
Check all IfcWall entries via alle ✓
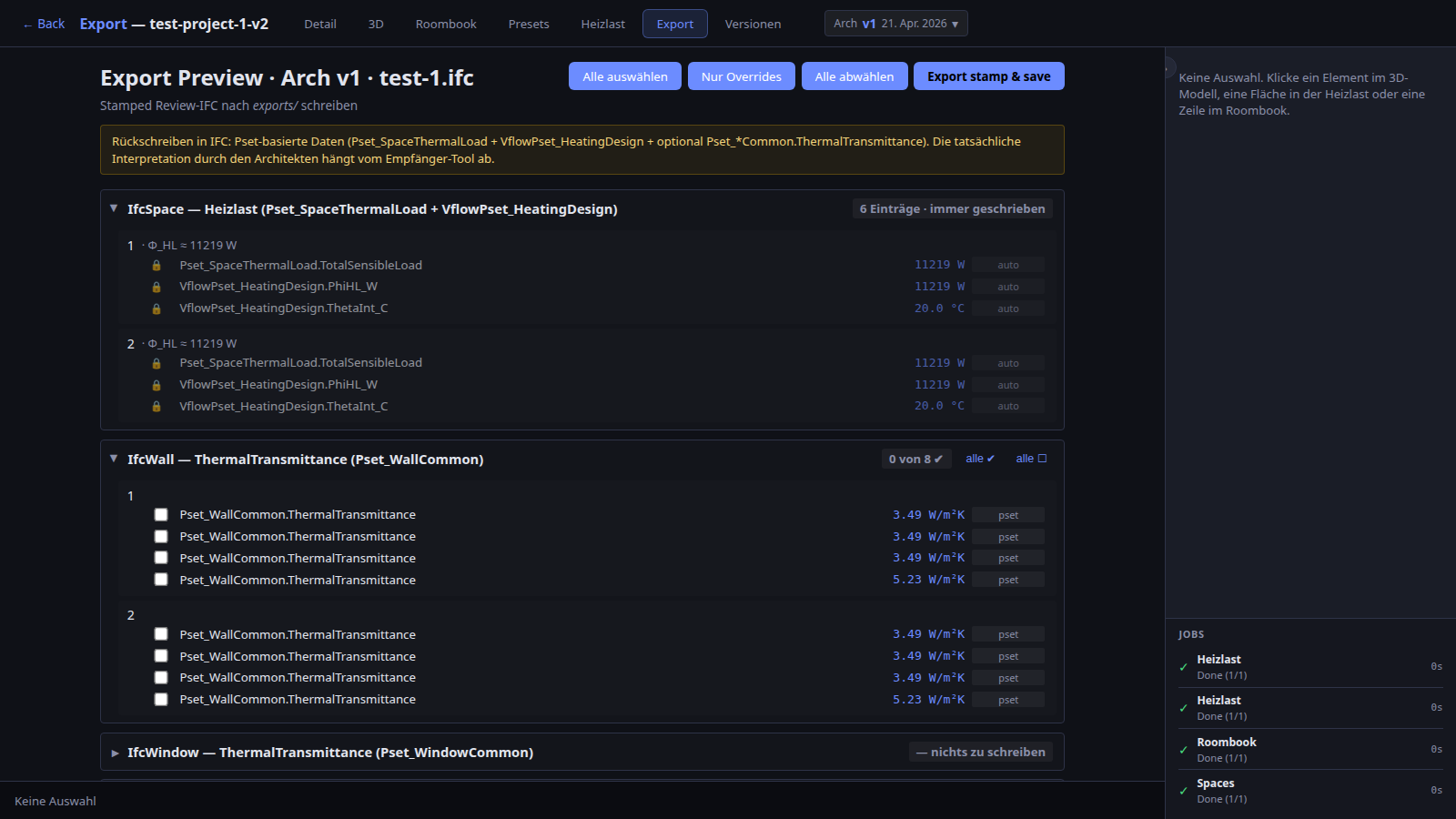point(980,459)
